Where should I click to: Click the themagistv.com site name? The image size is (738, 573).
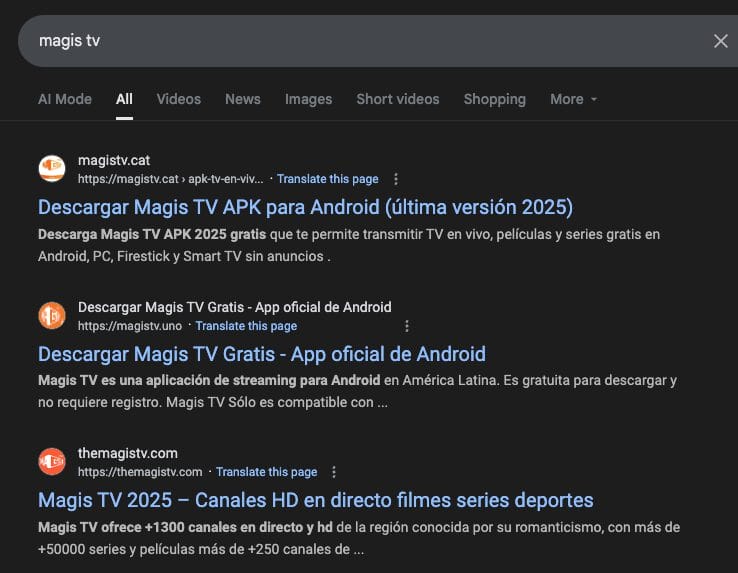tap(128, 453)
